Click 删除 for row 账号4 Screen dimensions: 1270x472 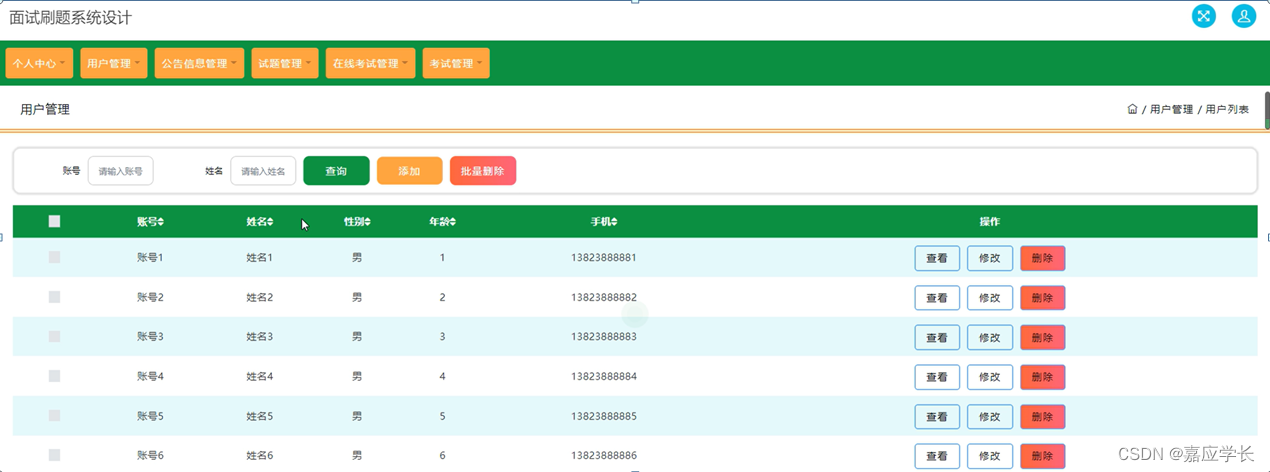[x=1042, y=377]
